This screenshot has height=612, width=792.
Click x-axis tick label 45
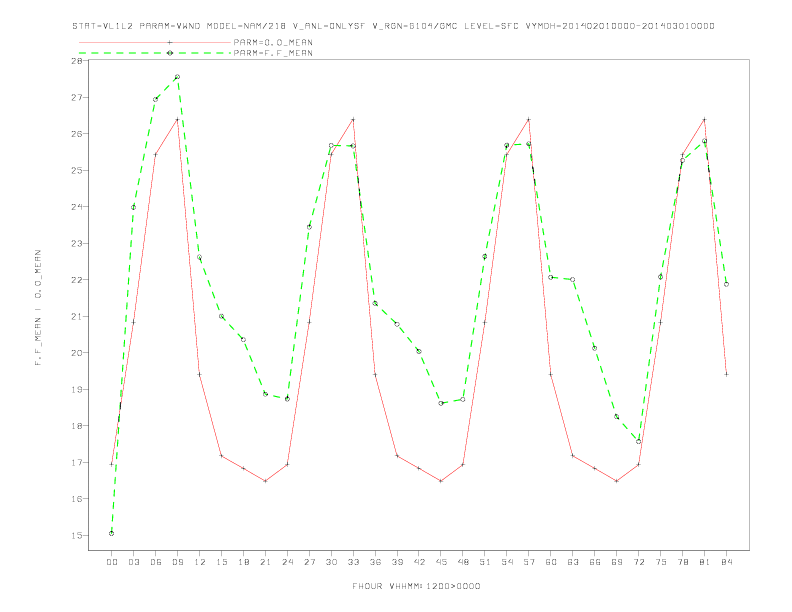tap(441, 562)
